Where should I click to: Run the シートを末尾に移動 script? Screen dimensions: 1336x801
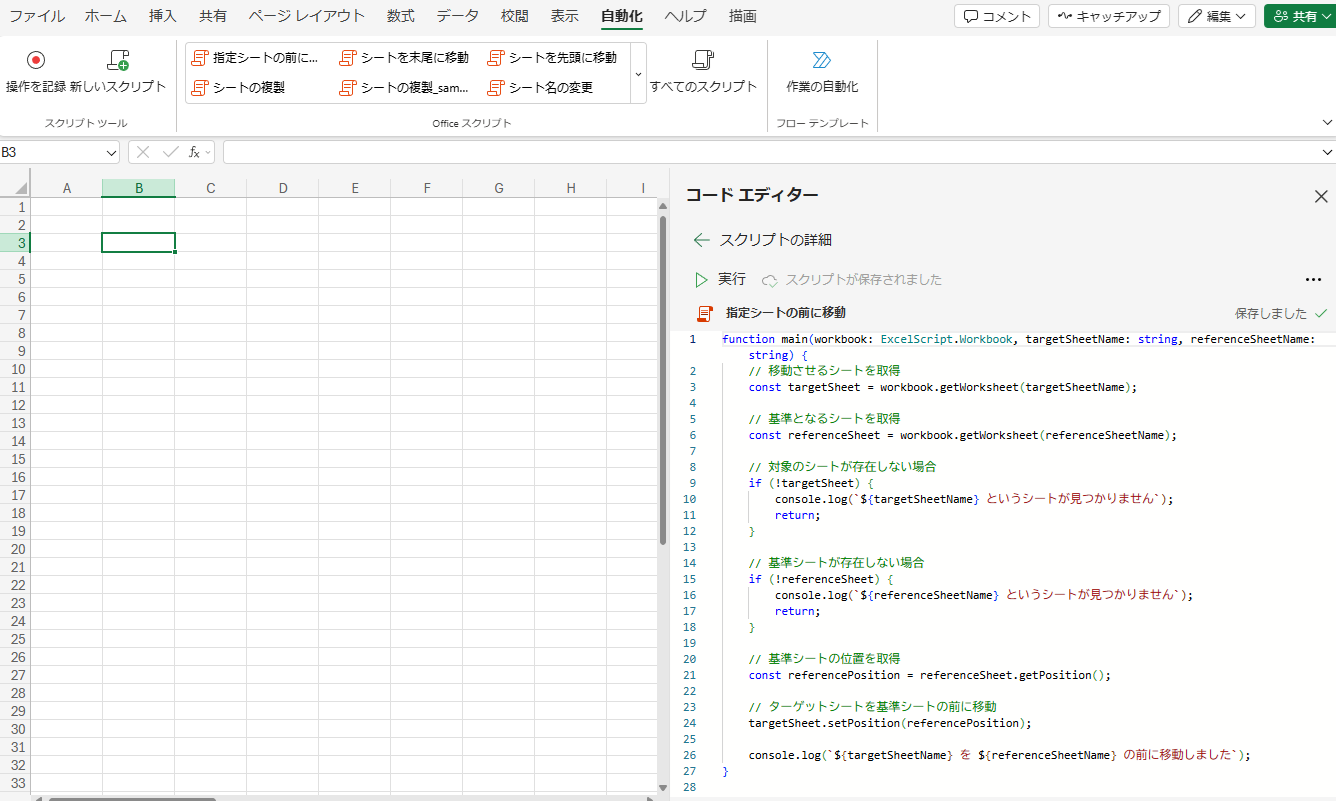[404, 57]
